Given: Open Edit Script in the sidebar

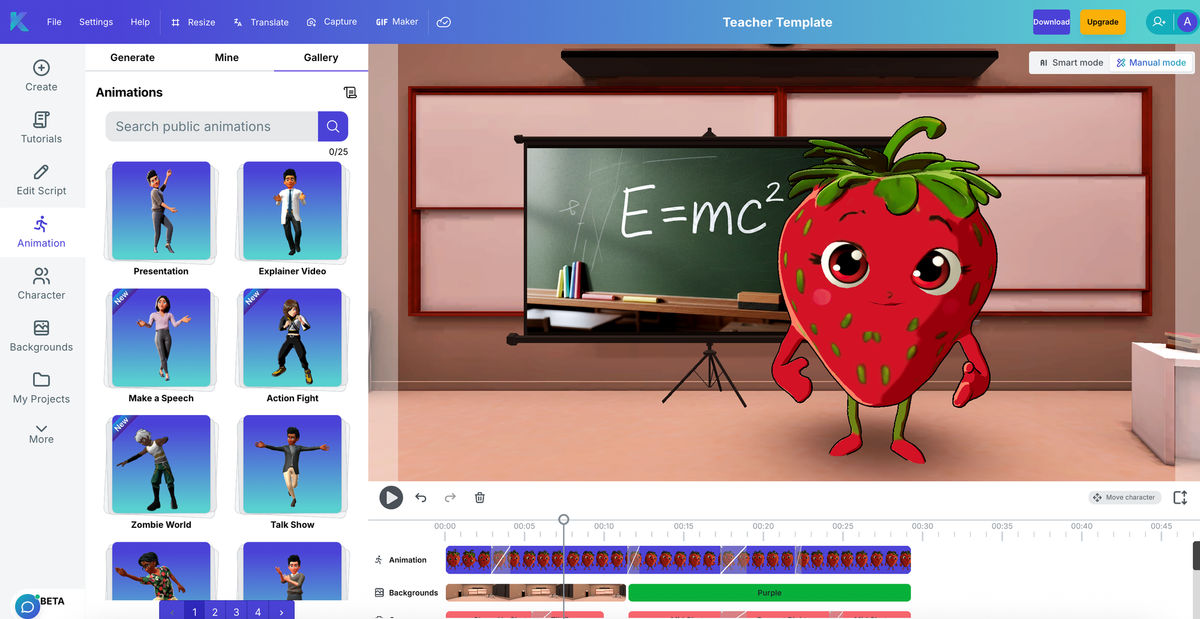Looking at the screenshot, I should tap(41, 180).
